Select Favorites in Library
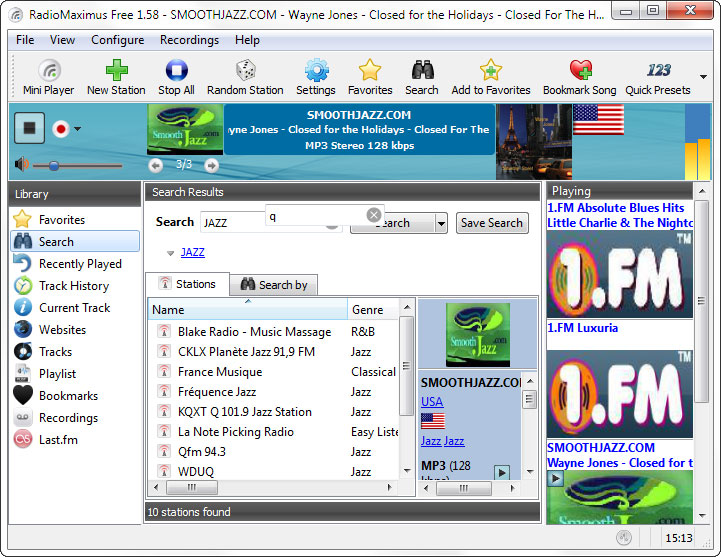Screen dimensions: 721x557 pyautogui.click(x=75, y=219)
